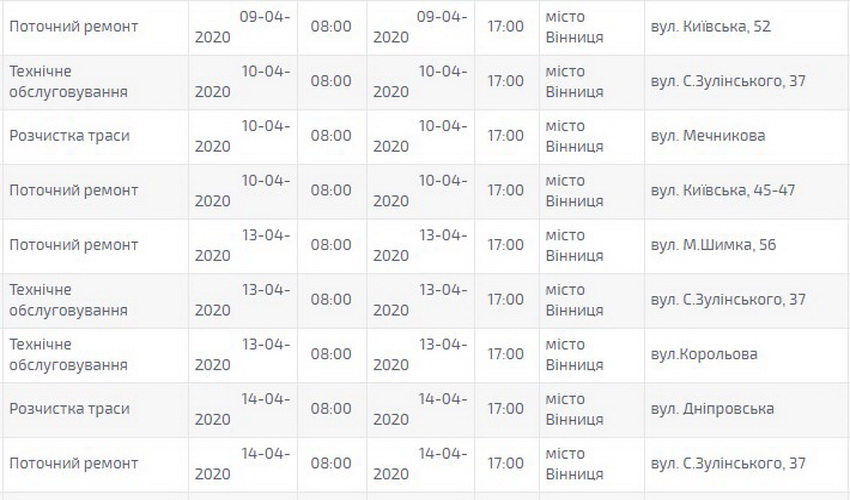Click Розчистка траси in the Мечникова row
This screenshot has height=500, width=850.
coord(70,135)
